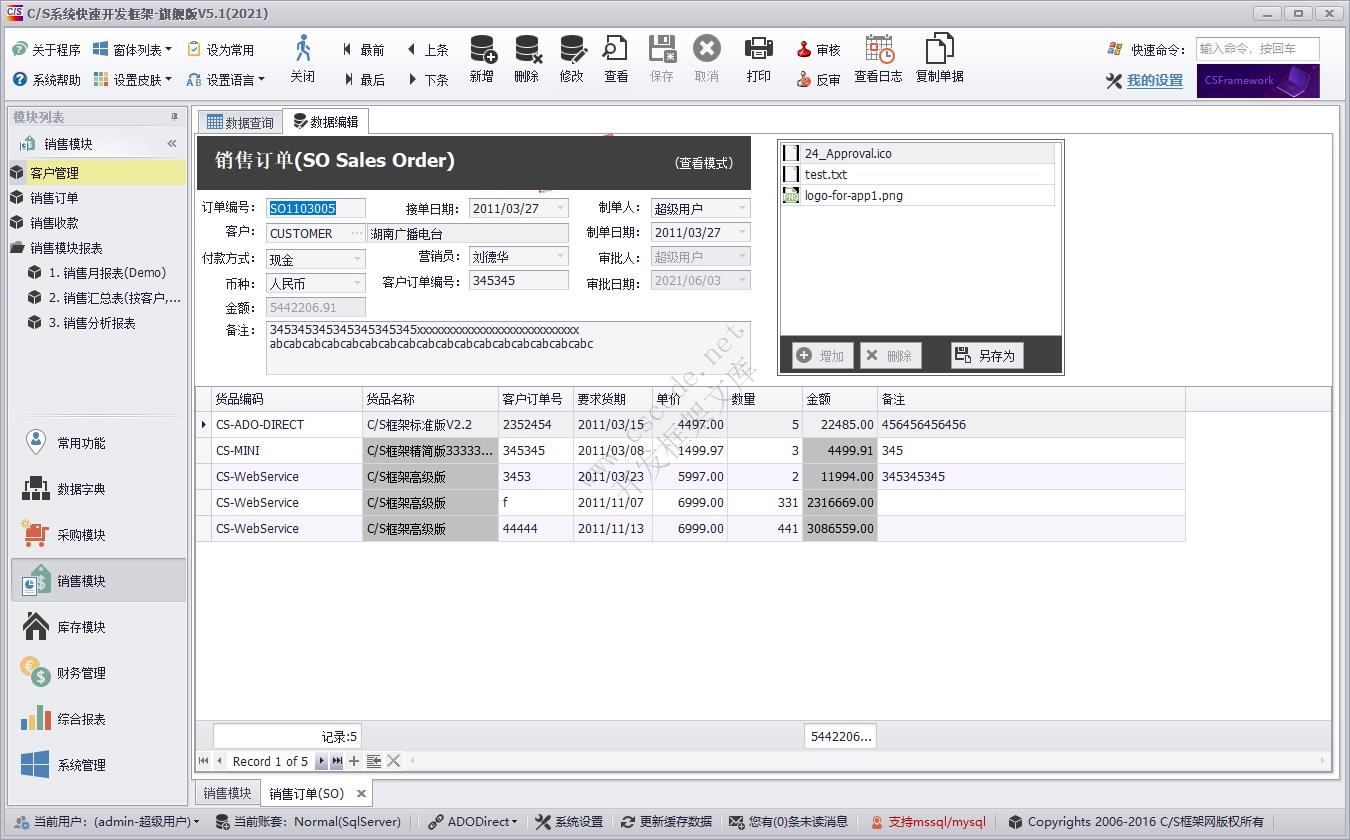This screenshot has width=1350, height=840.
Task: Open the 我的设置 link
Action: 1154,81
